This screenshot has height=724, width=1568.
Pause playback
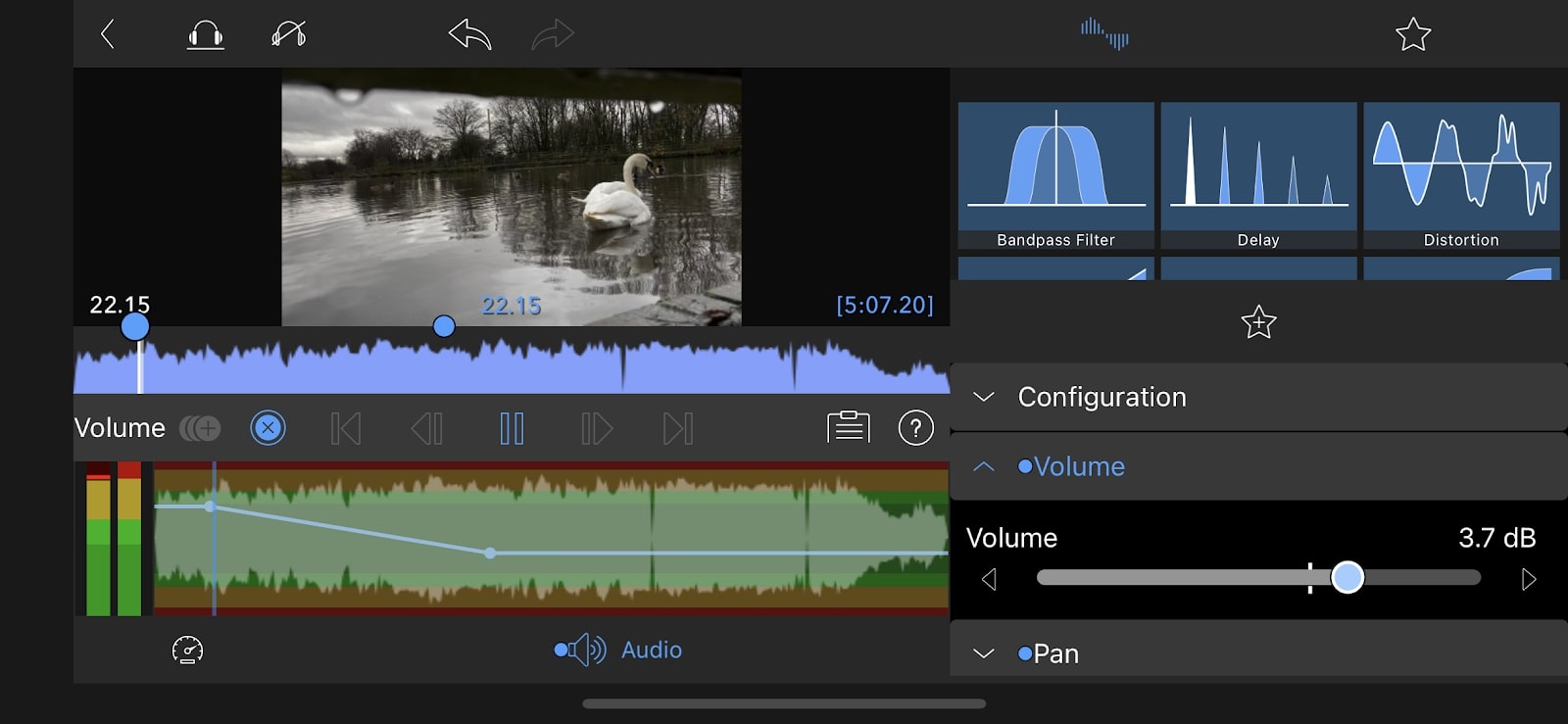pyautogui.click(x=512, y=428)
